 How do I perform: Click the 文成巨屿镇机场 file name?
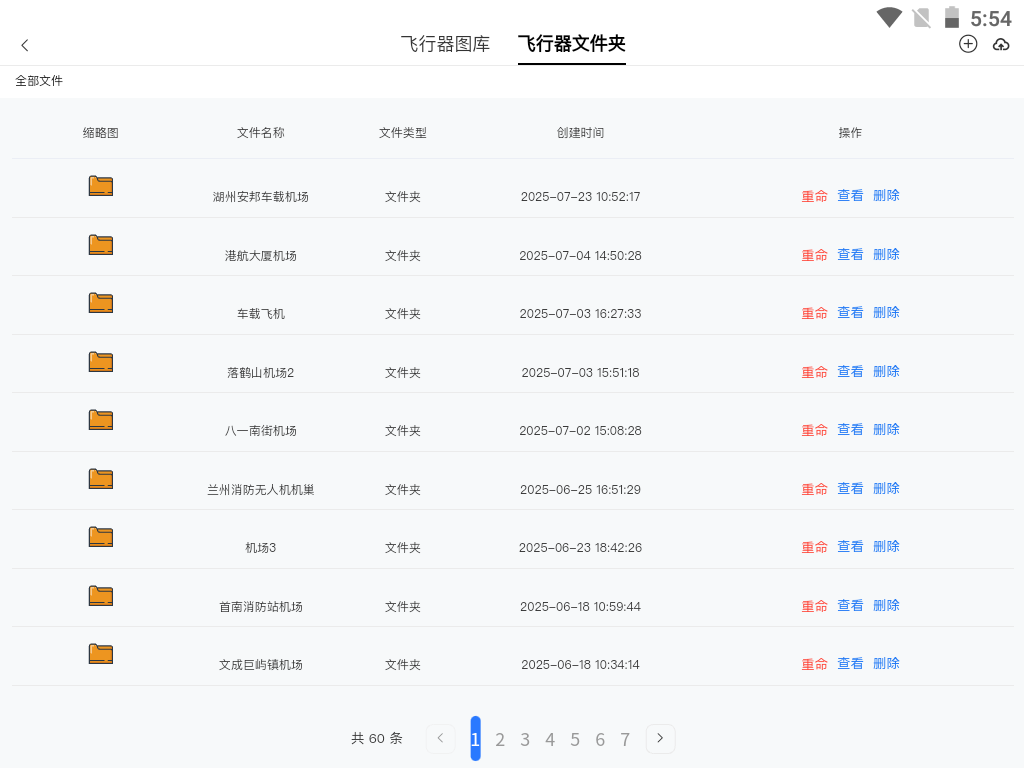(x=261, y=664)
